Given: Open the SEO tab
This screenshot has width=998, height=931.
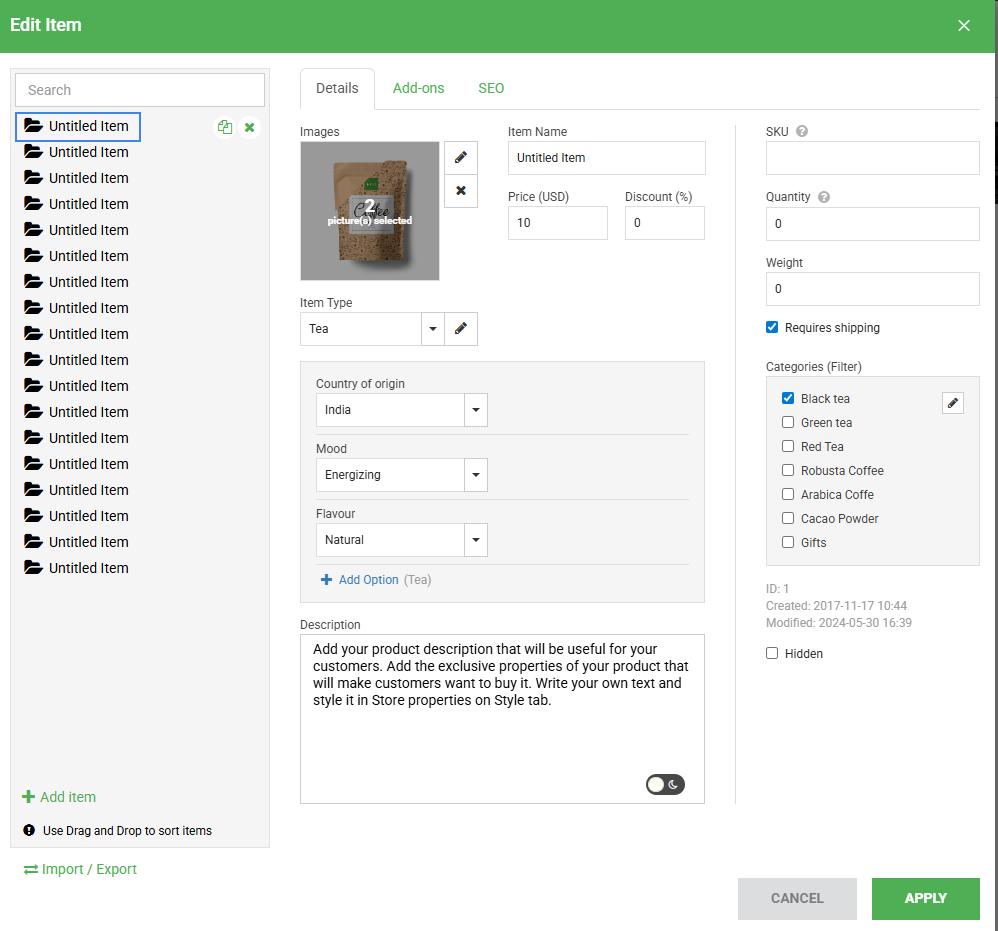Looking at the screenshot, I should tap(491, 88).
